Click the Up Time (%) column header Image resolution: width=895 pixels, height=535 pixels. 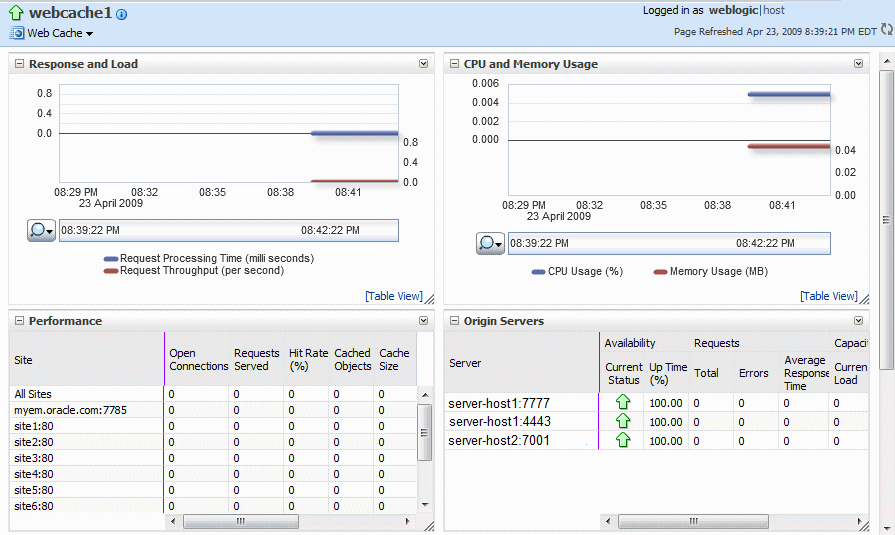(668, 373)
